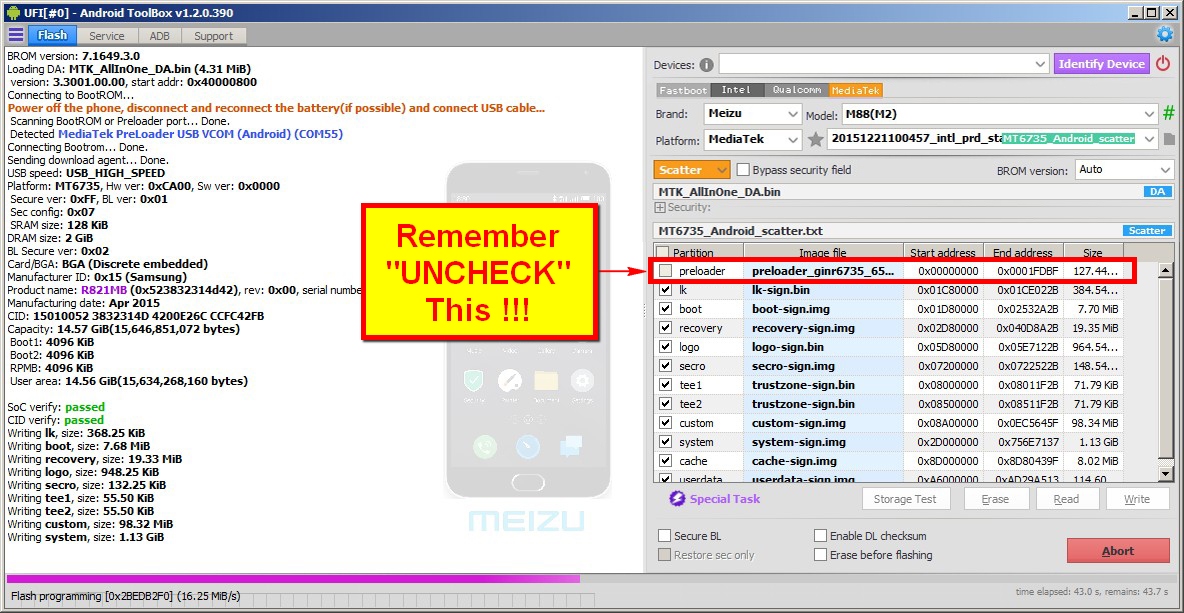Uncheck the lk partition checkbox
Image resolution: width=1184 pixels, height=613 pixels.
pos(665,290)
